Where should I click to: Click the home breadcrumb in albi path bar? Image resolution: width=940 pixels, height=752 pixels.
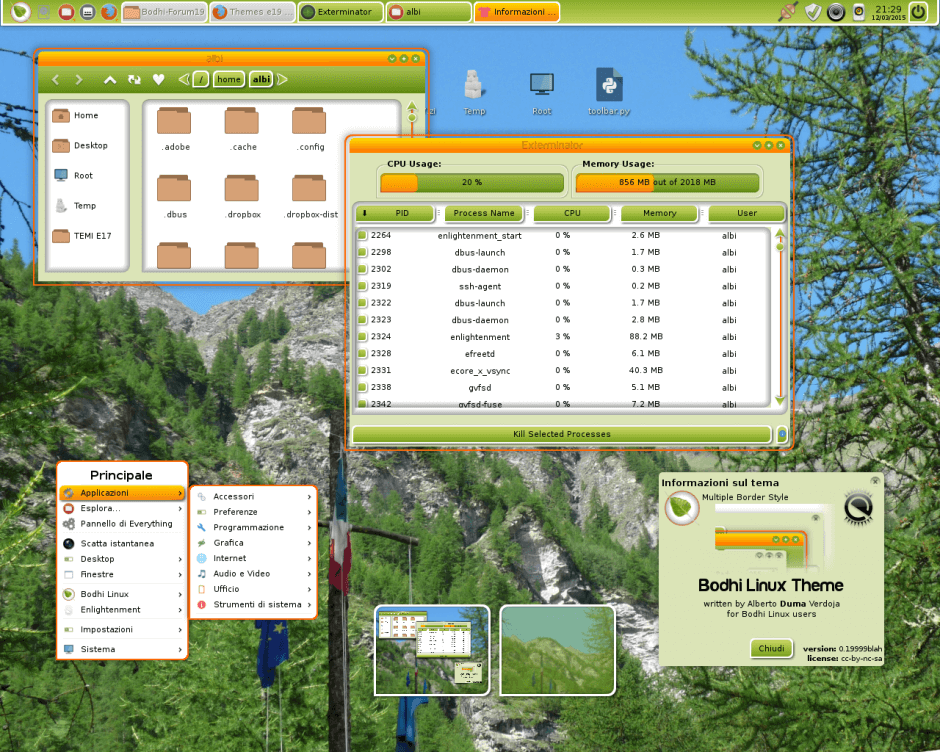[227, 80]
